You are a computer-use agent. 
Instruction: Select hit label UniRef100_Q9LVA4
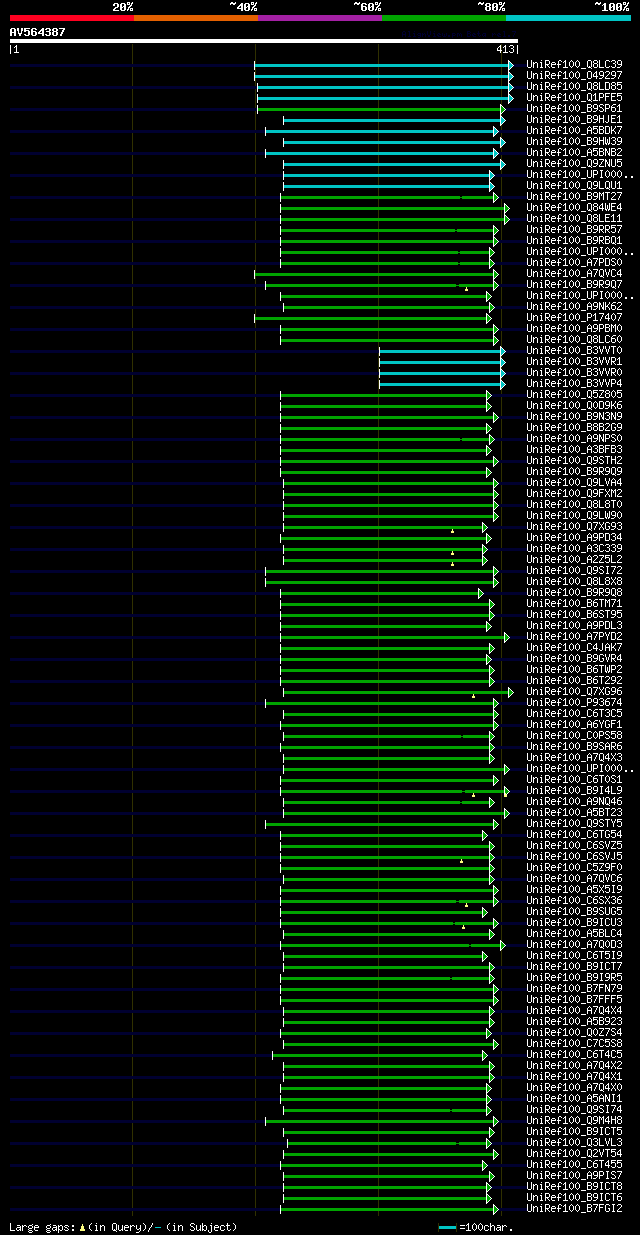(x=575, y=482)
